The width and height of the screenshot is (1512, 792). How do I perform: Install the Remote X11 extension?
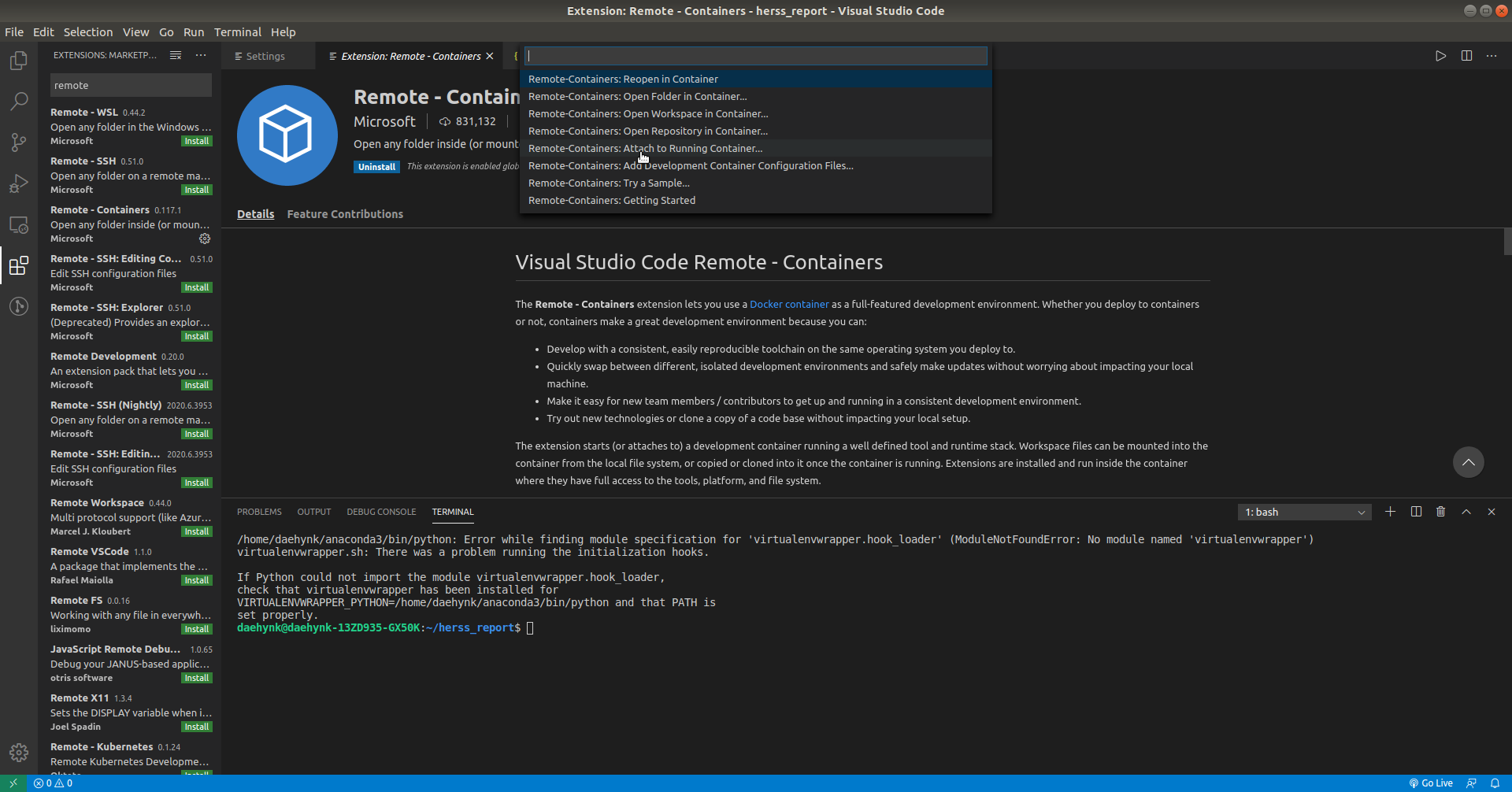click(197, 727)
